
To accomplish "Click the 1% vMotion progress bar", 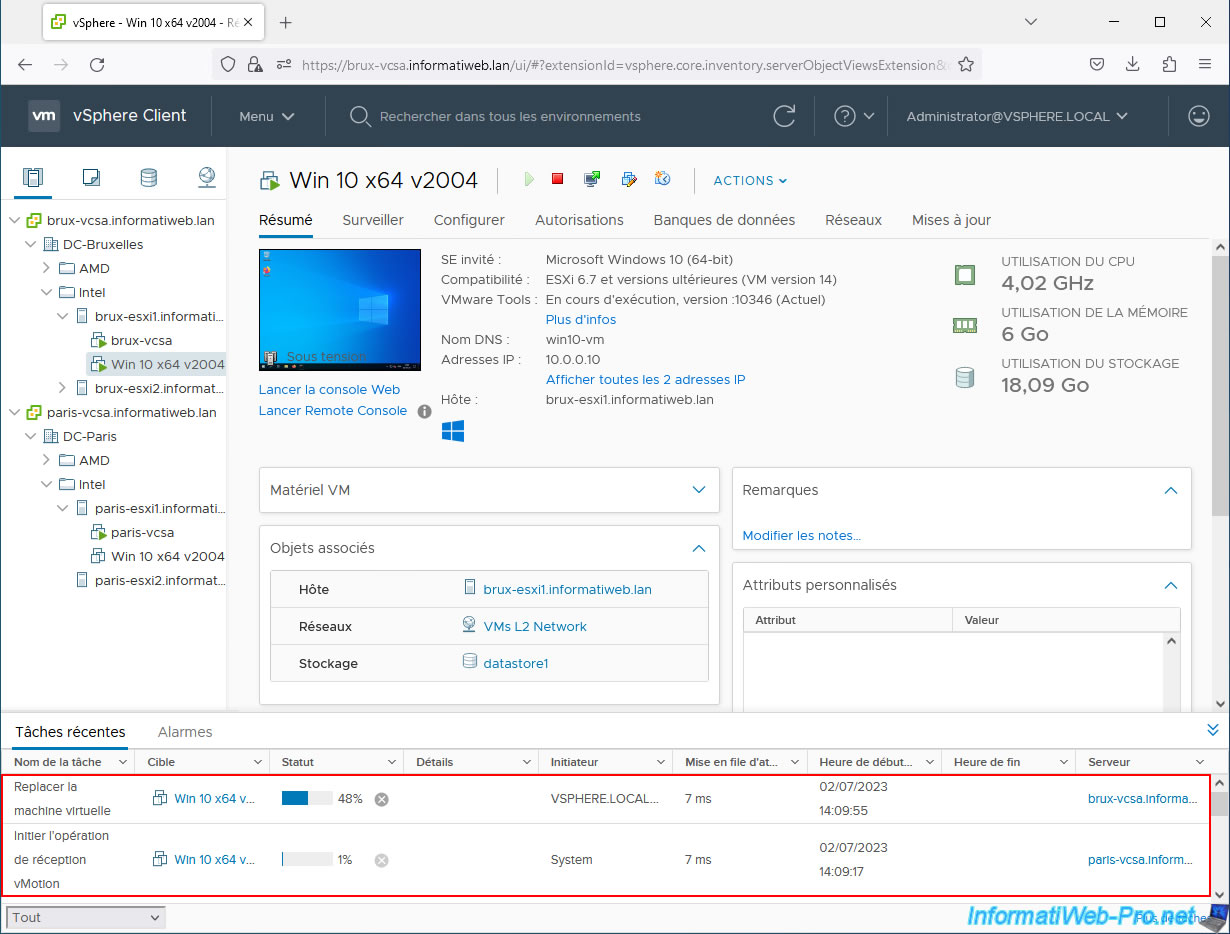I will tap(307, 860).
